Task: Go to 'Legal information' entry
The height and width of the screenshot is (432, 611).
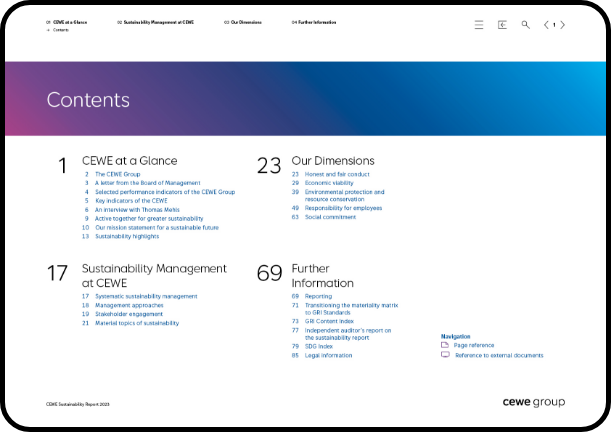Action: [328, 355]
